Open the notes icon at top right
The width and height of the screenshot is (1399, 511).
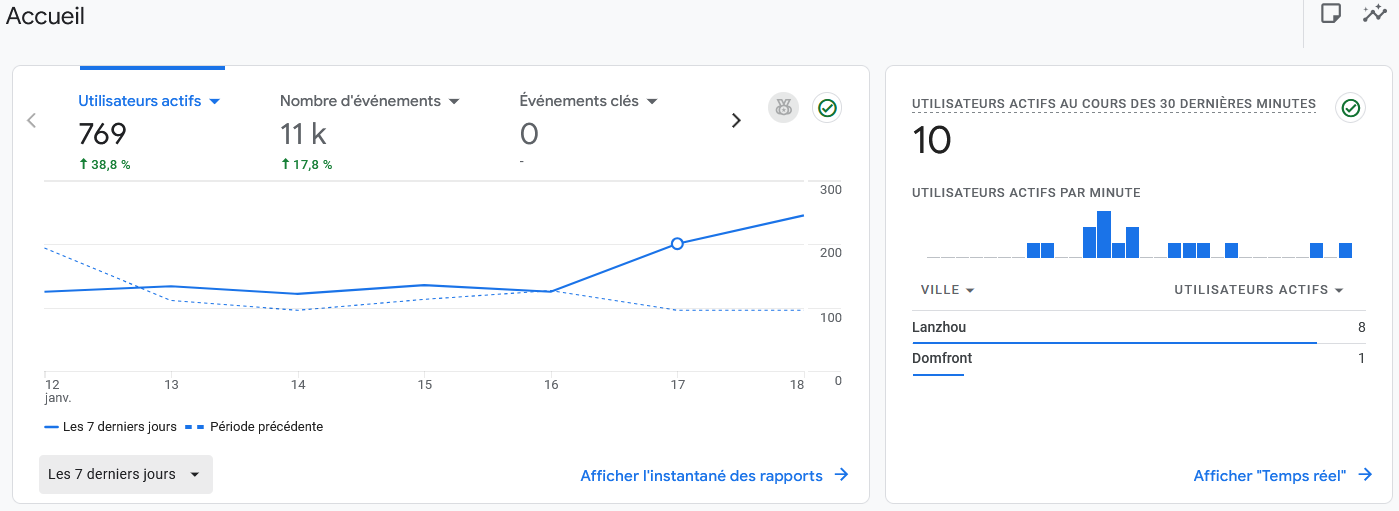pyautogui.click(x=1330, y=14)
